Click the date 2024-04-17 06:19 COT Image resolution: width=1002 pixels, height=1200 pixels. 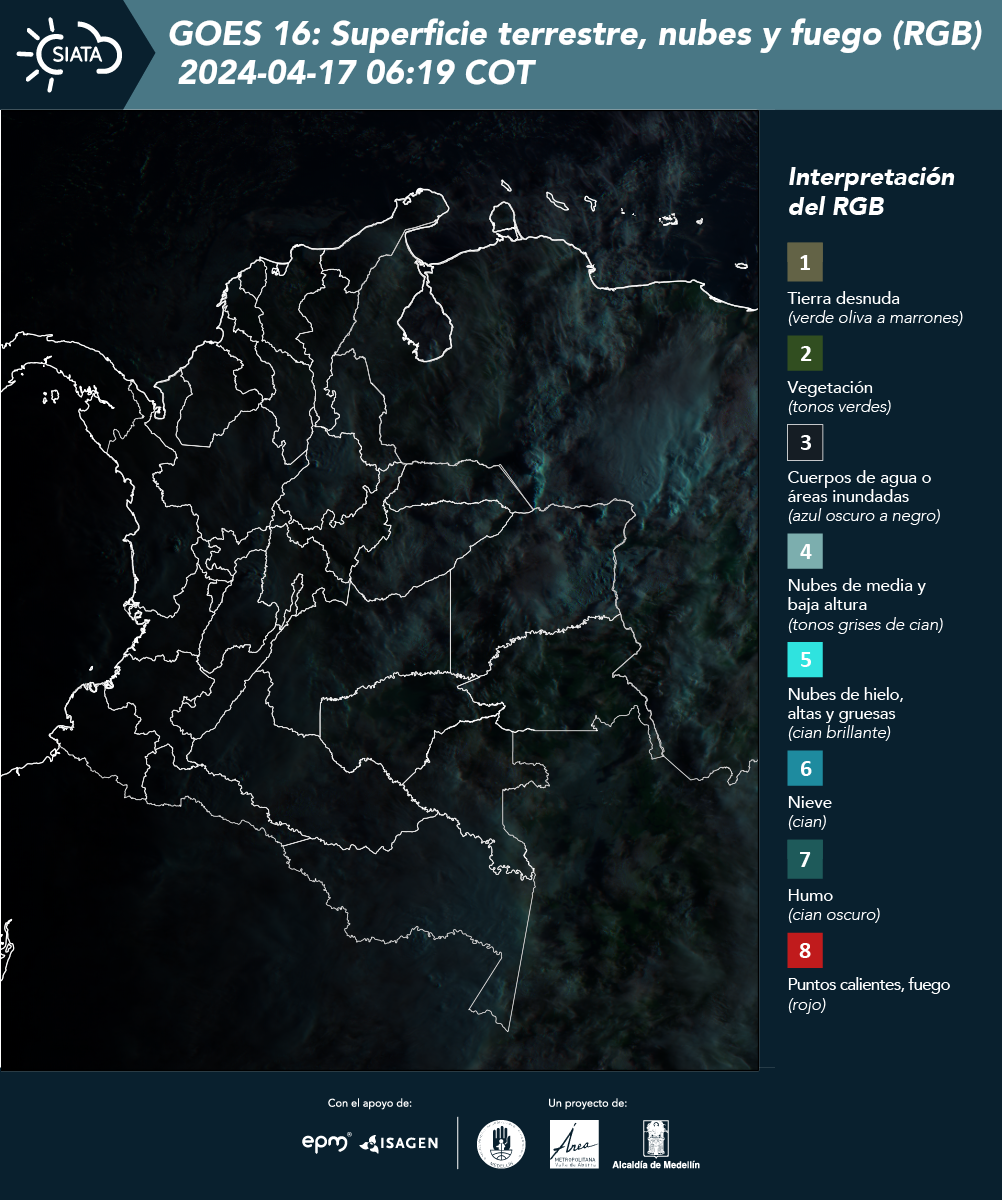click(355, 73)
